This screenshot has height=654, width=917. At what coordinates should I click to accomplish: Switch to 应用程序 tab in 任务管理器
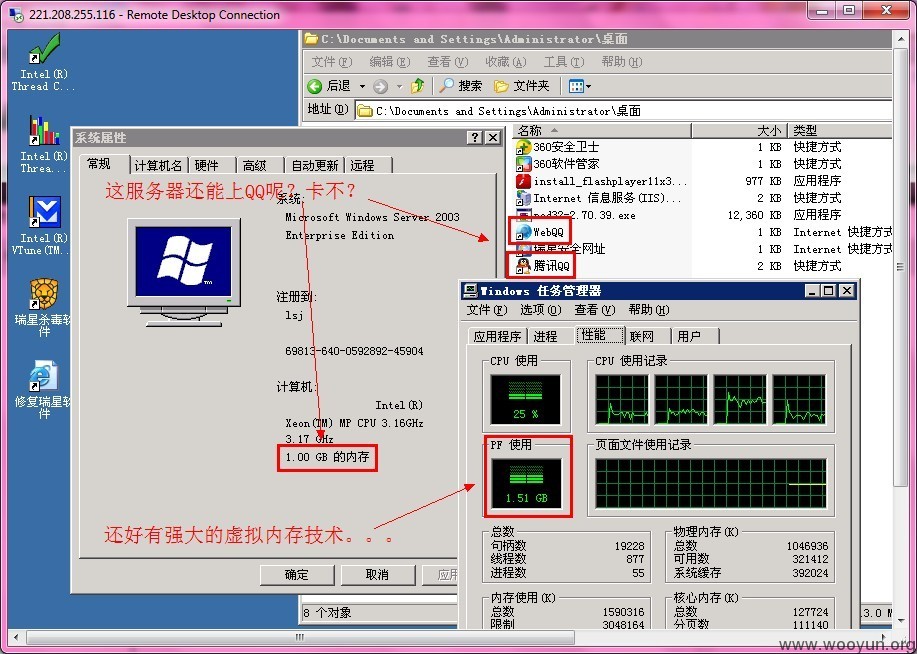point(498,336)
